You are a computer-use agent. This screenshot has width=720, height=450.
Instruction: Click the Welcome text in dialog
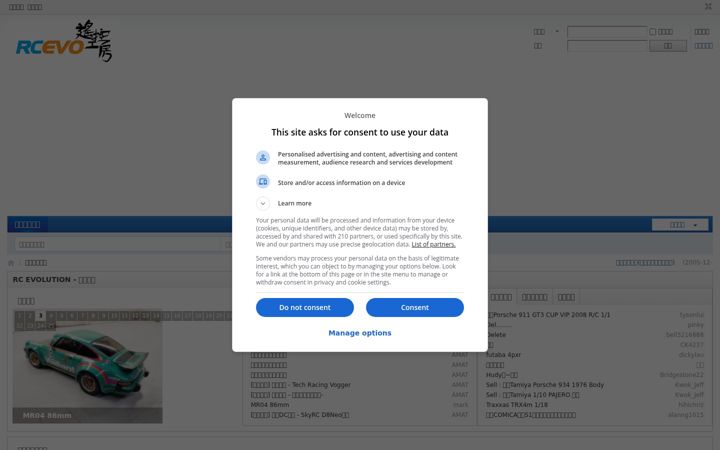360,115
